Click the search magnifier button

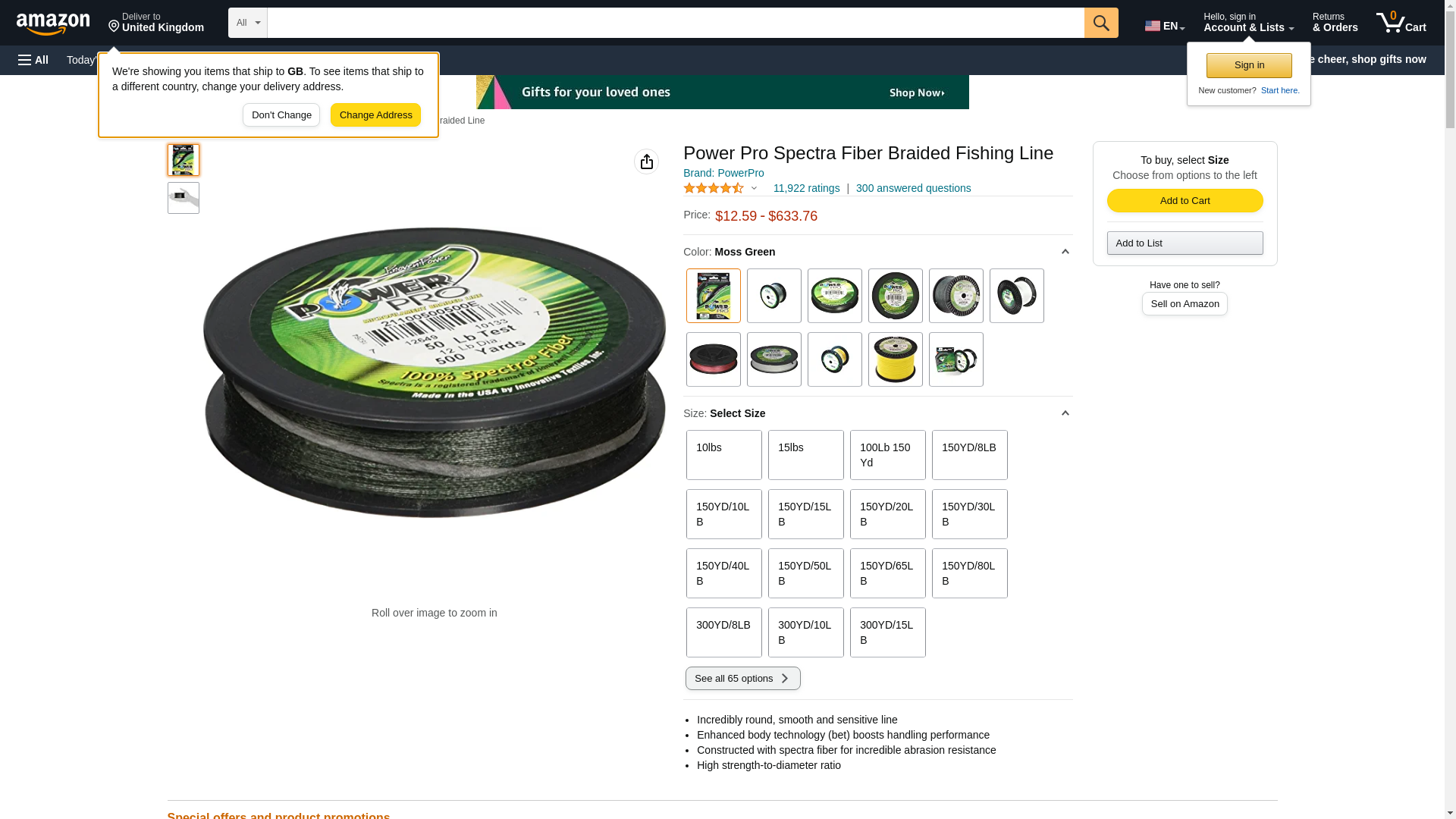(x=1101, y=23)
